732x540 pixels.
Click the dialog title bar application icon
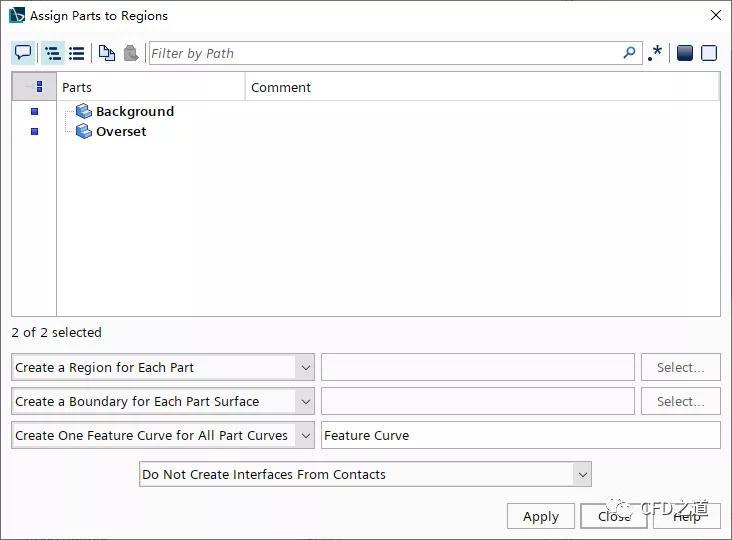tap(17, 15)
